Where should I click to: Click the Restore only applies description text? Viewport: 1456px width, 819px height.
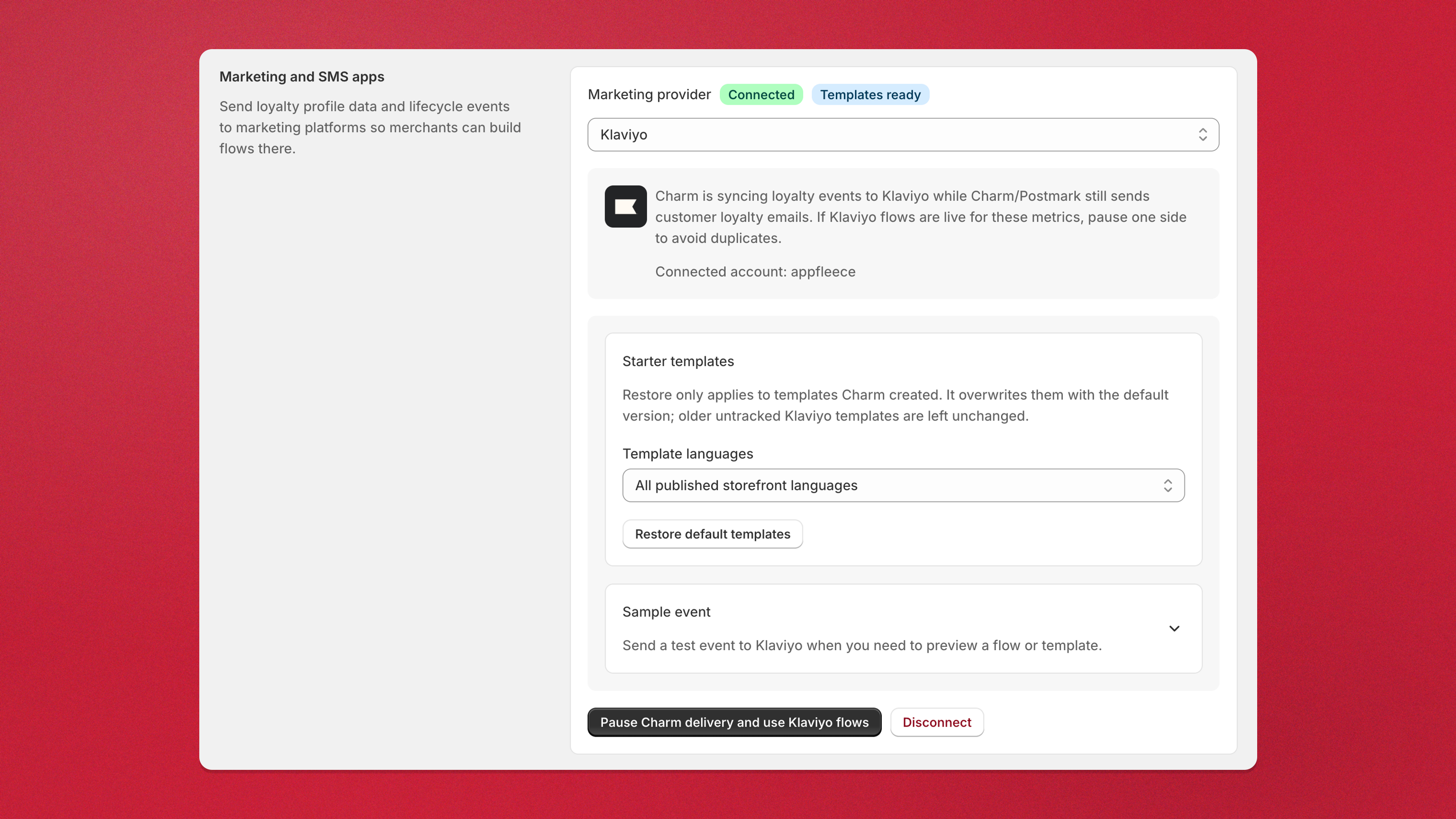tap(895, 405)
